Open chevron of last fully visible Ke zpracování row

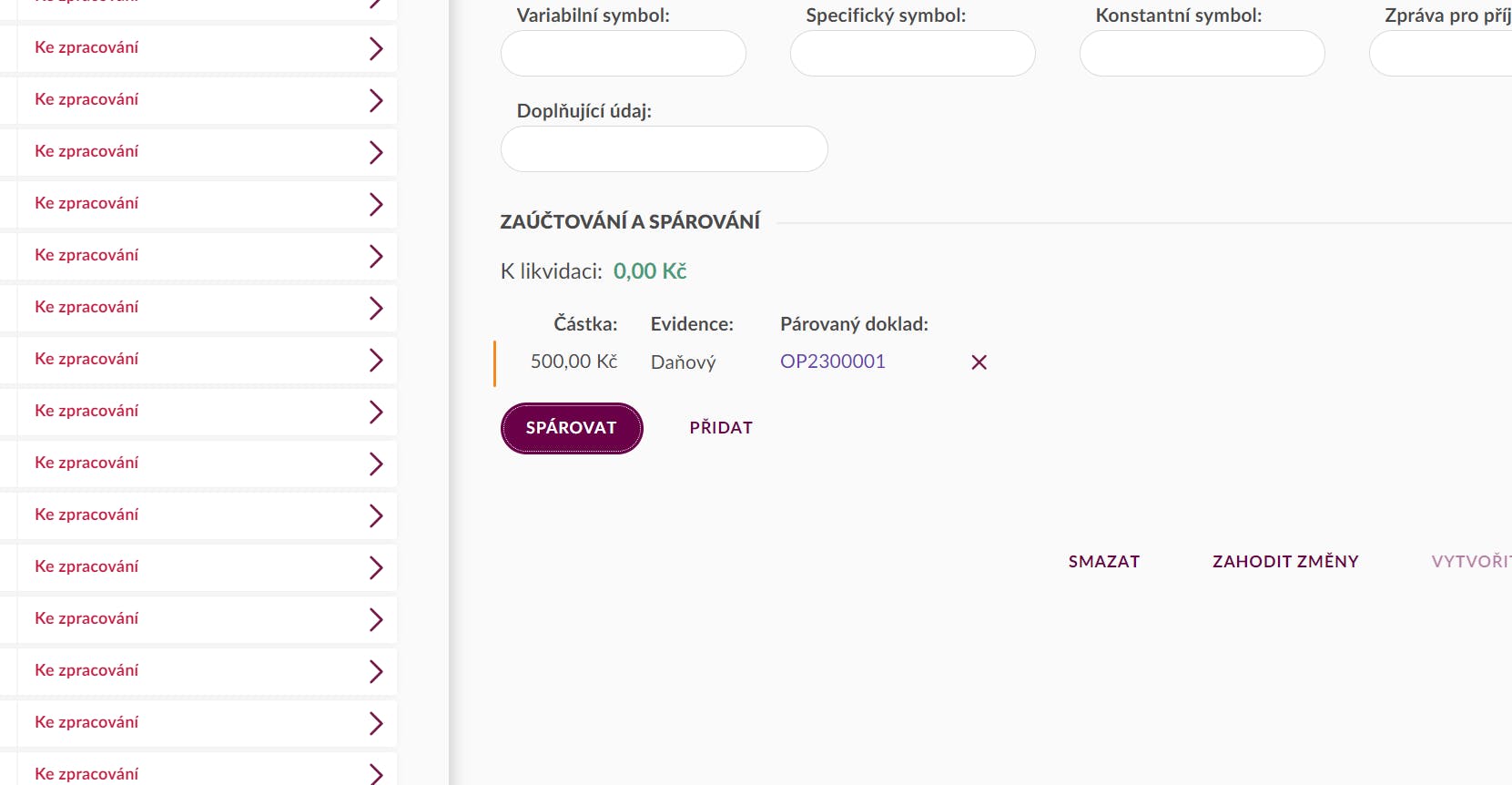pyautogui.click(x=376, y=723)
